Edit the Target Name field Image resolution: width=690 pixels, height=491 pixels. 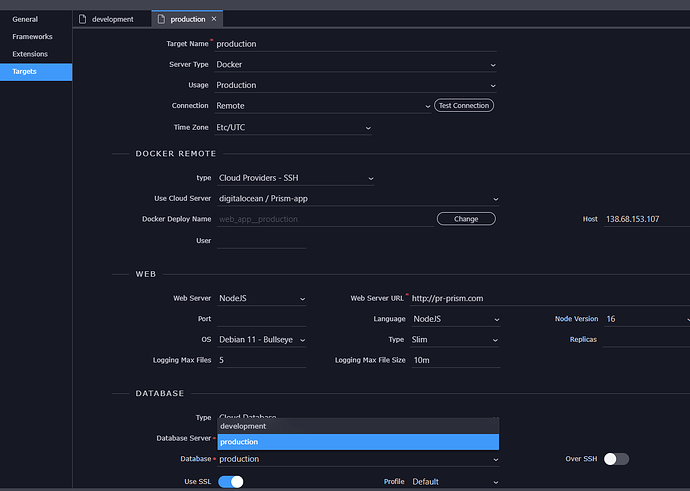[356, 44]
